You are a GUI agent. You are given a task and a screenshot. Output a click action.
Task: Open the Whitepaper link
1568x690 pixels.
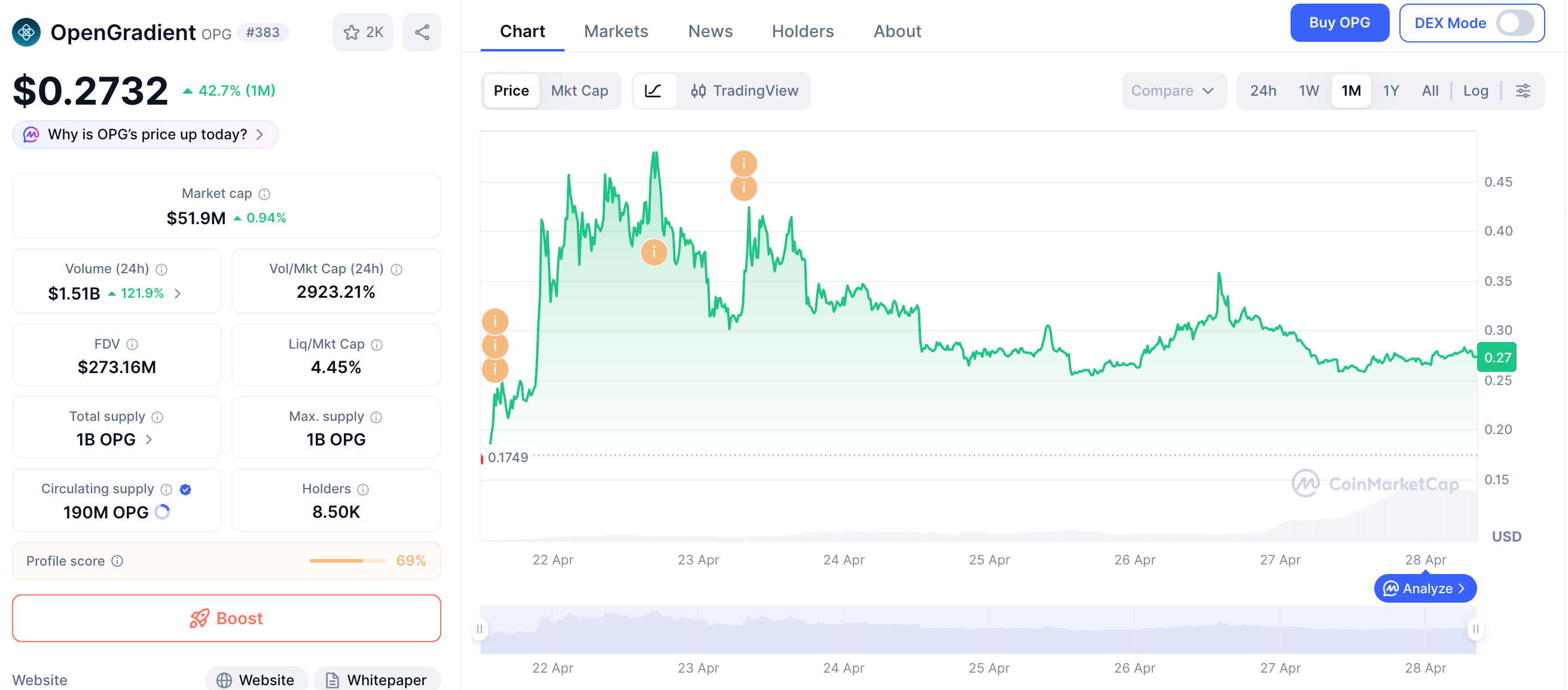[377, 680]
